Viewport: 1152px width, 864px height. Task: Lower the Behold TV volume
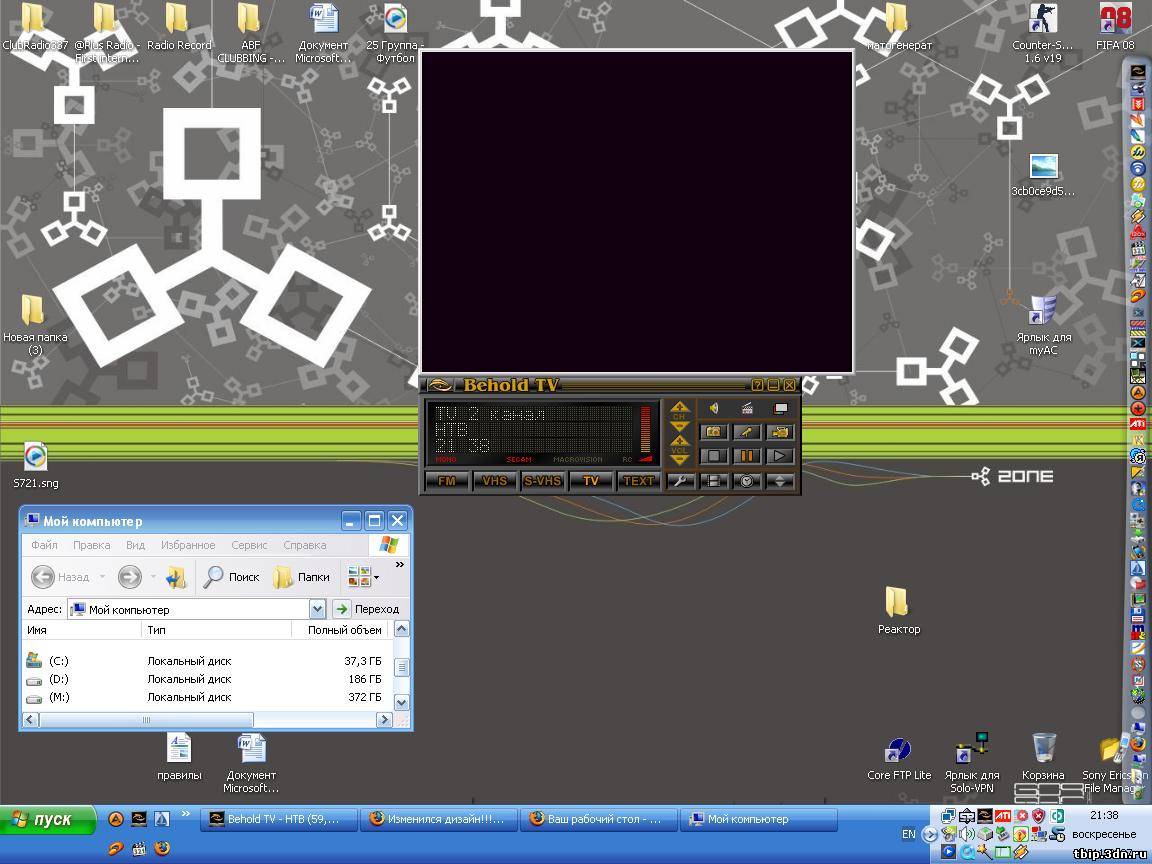tap(679, 460)
